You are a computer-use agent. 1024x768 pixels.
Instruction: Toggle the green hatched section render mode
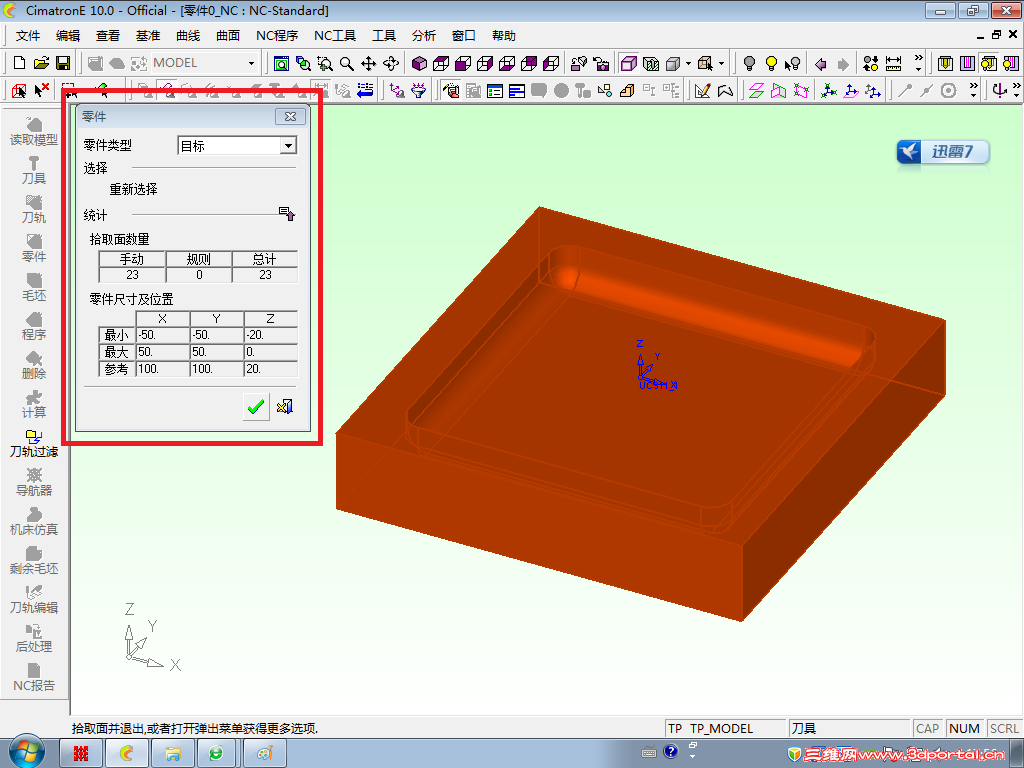[651, 63]
